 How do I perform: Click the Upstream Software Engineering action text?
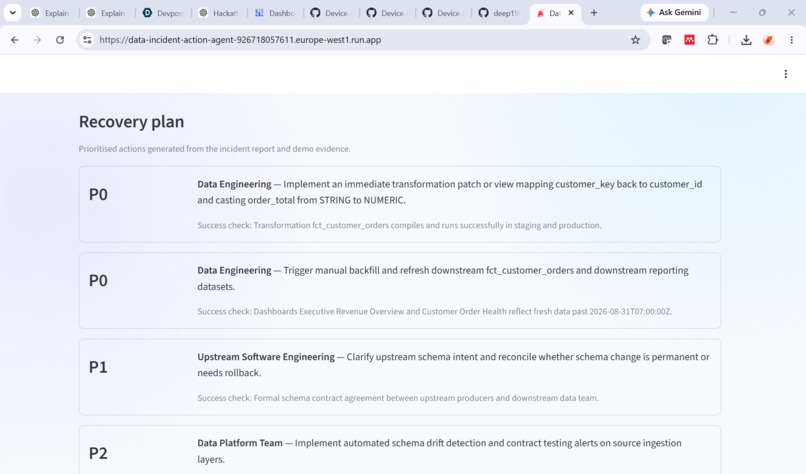point(453,364)
